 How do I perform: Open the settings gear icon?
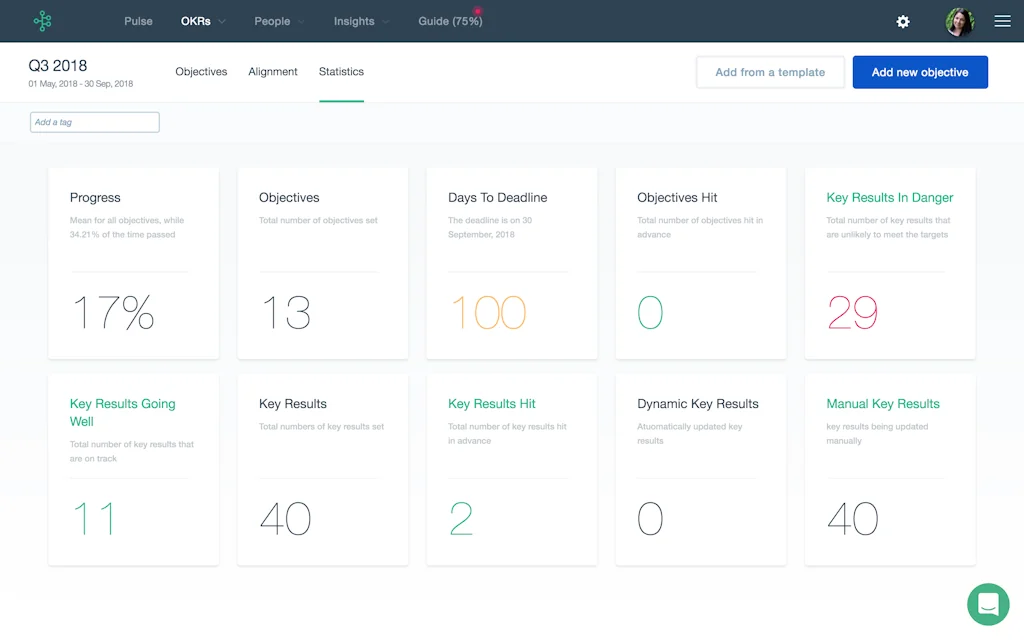pyautogui.click(x=903, y=21)
